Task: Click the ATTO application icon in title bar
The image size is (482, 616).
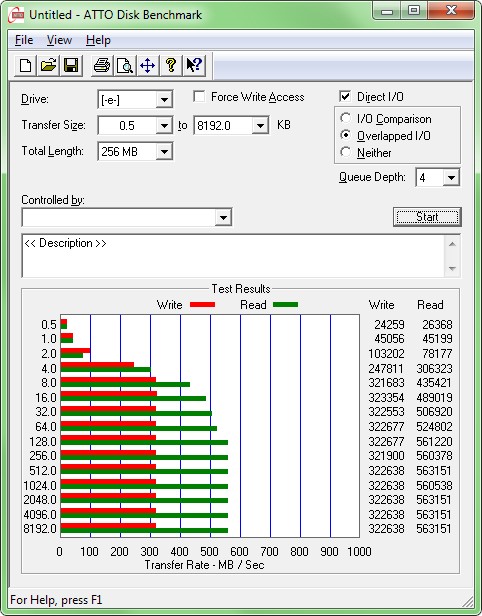Action: point(16,15)
